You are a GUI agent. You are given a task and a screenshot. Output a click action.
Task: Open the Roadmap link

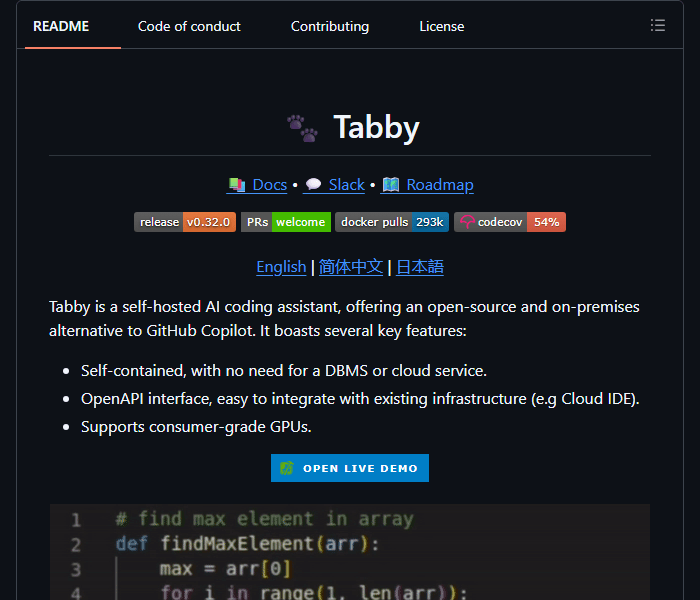click(427, 185)
